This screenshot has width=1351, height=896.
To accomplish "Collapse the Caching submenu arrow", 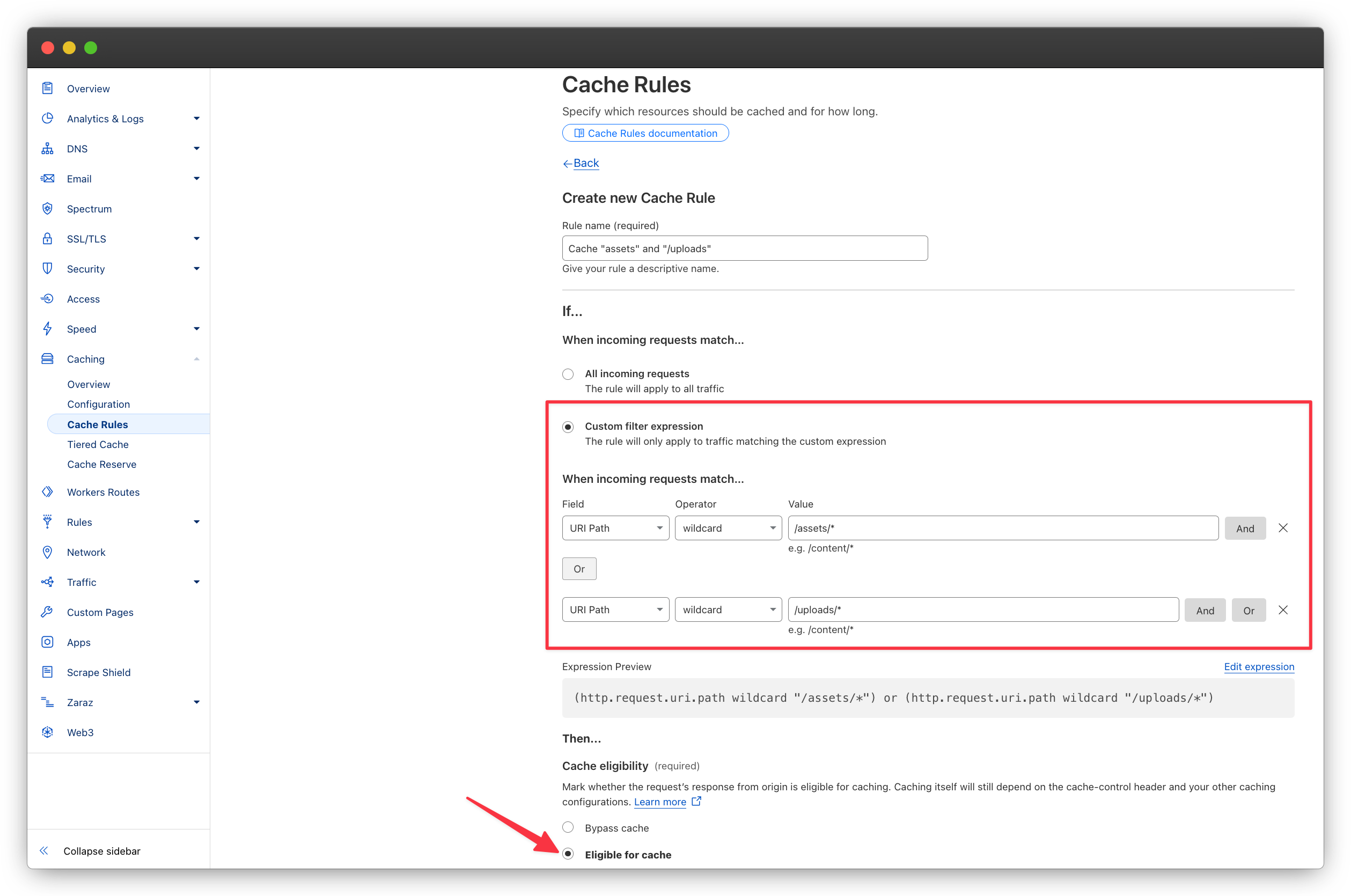I will 196,359.
